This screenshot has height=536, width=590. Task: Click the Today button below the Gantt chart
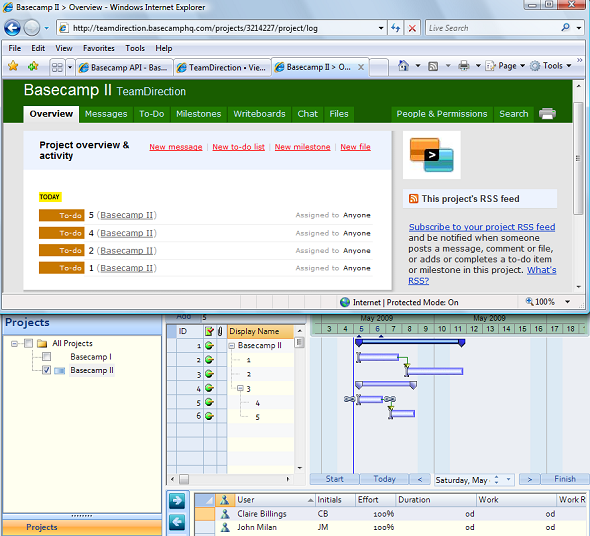(x=384, y=479)
